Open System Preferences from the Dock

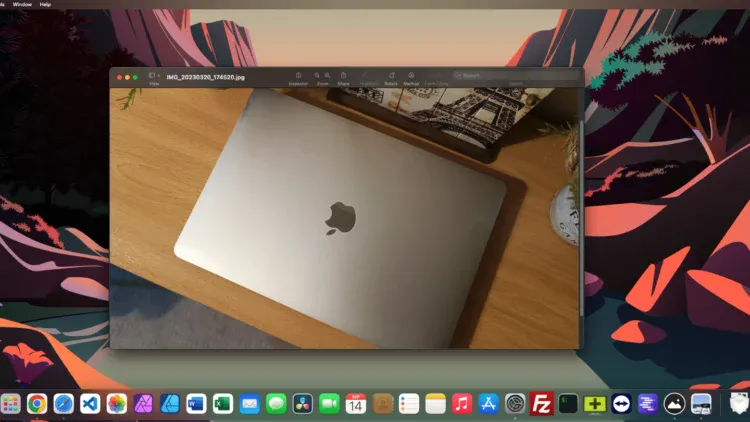click(515, 404)
